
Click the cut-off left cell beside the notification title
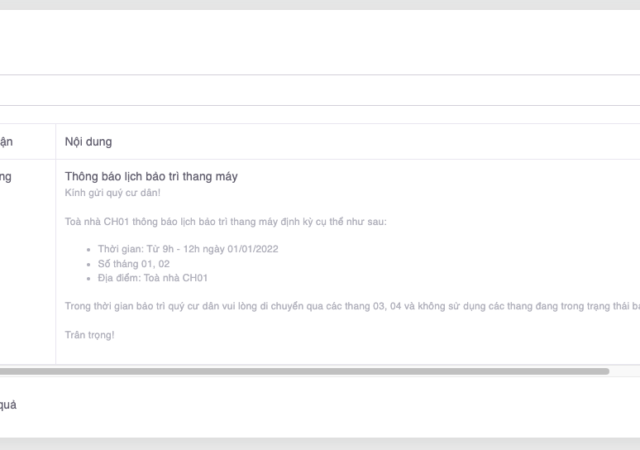tap(6, 177)
